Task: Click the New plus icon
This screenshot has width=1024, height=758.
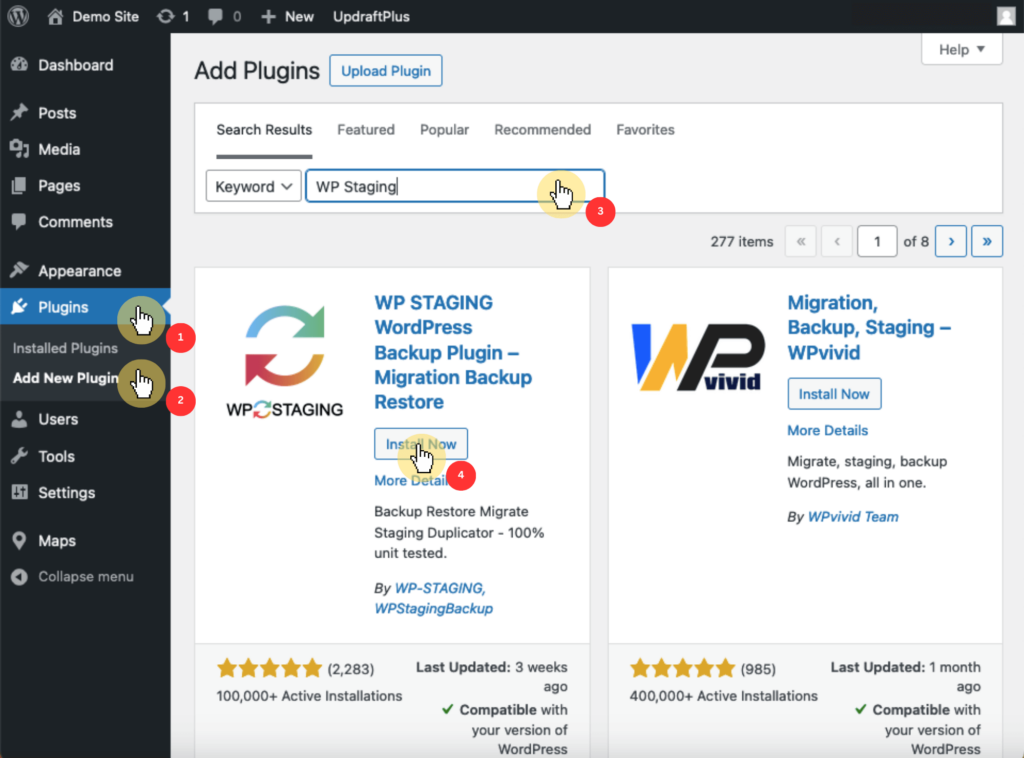Action: tap(268, 16)
